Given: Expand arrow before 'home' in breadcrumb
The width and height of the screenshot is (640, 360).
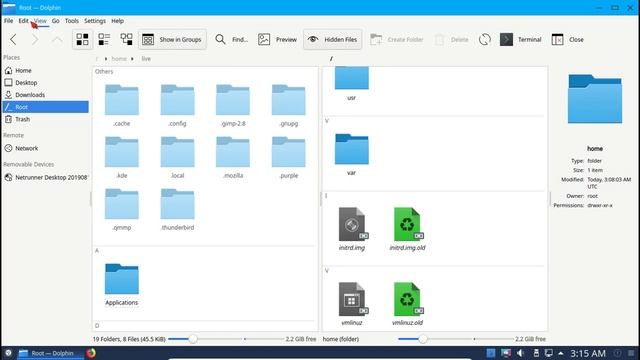Looking at the screenshot, I should coord(106,59).
